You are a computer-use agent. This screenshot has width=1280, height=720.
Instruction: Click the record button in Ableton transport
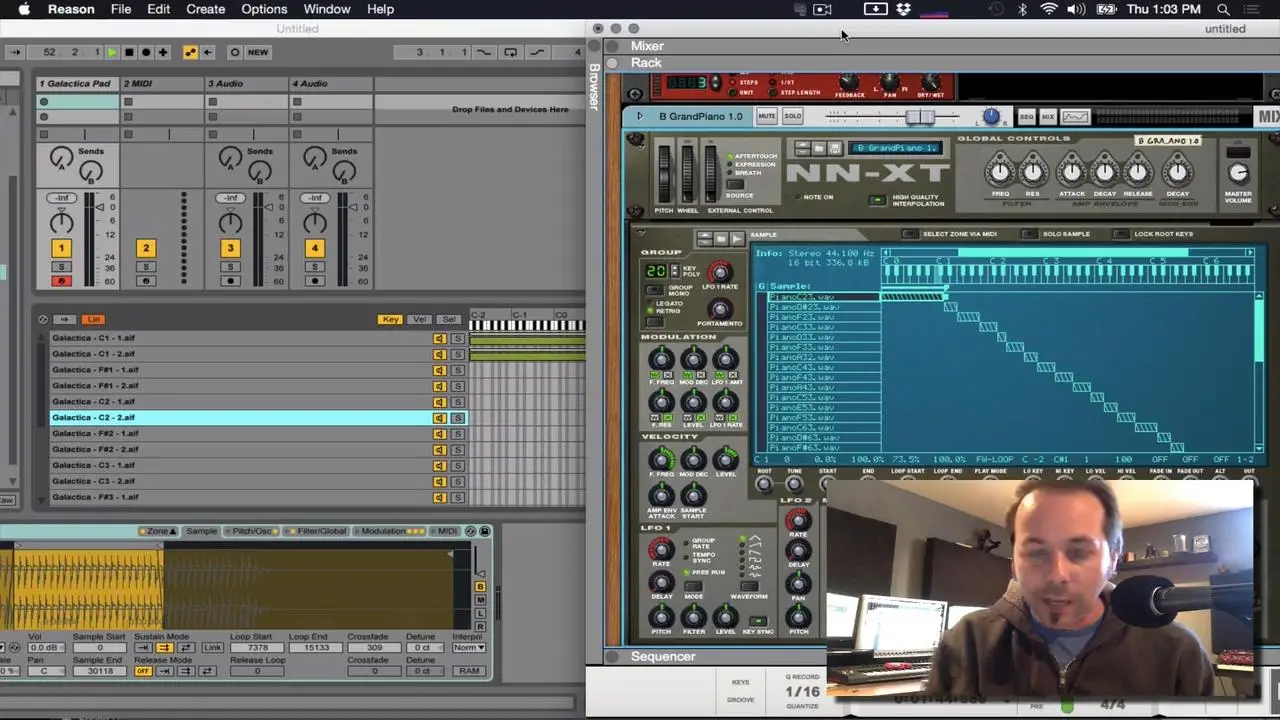[x=146, y=52]
